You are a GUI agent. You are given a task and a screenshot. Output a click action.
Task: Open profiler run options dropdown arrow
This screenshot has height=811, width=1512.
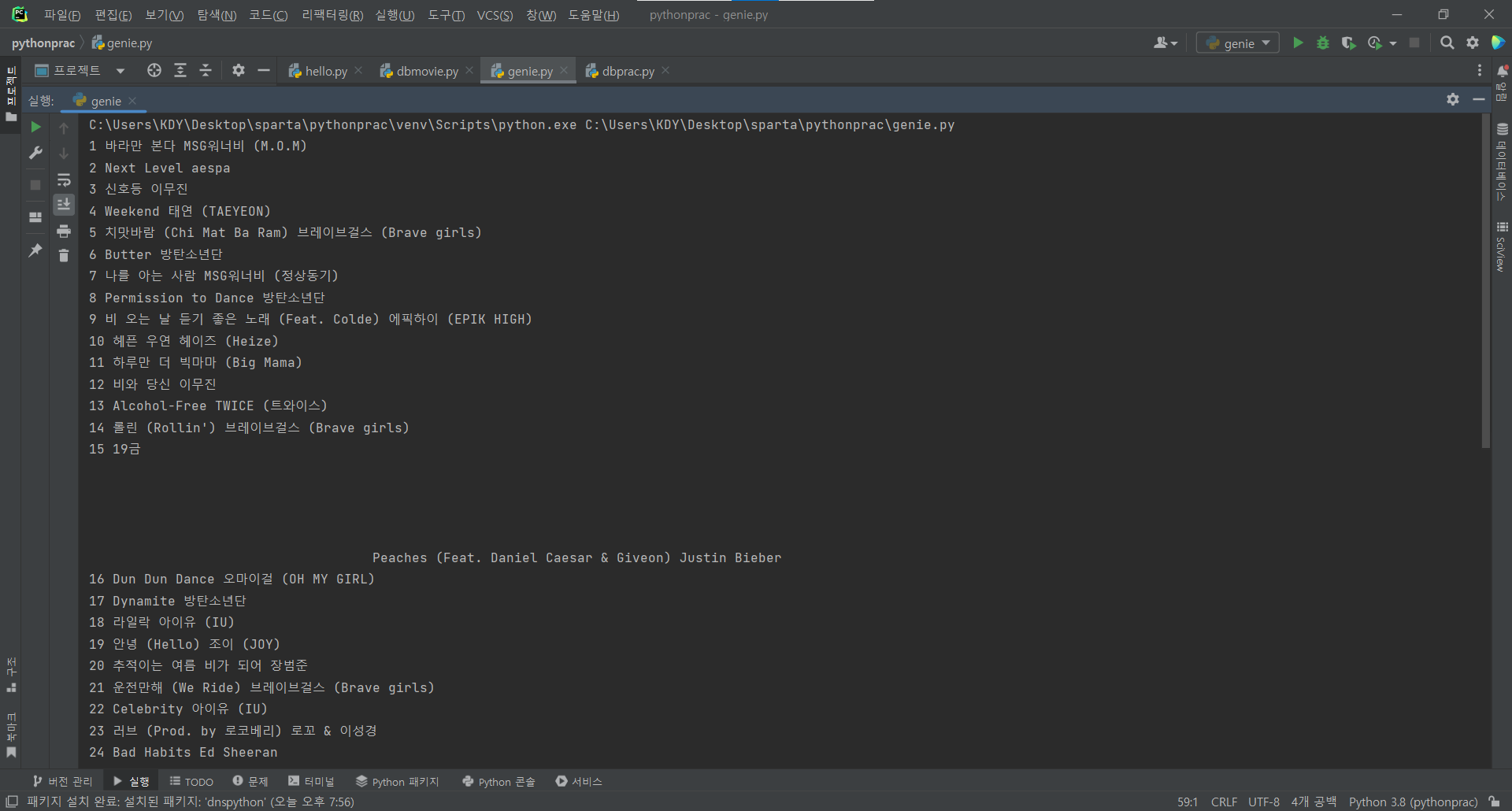pos(1393,43)
